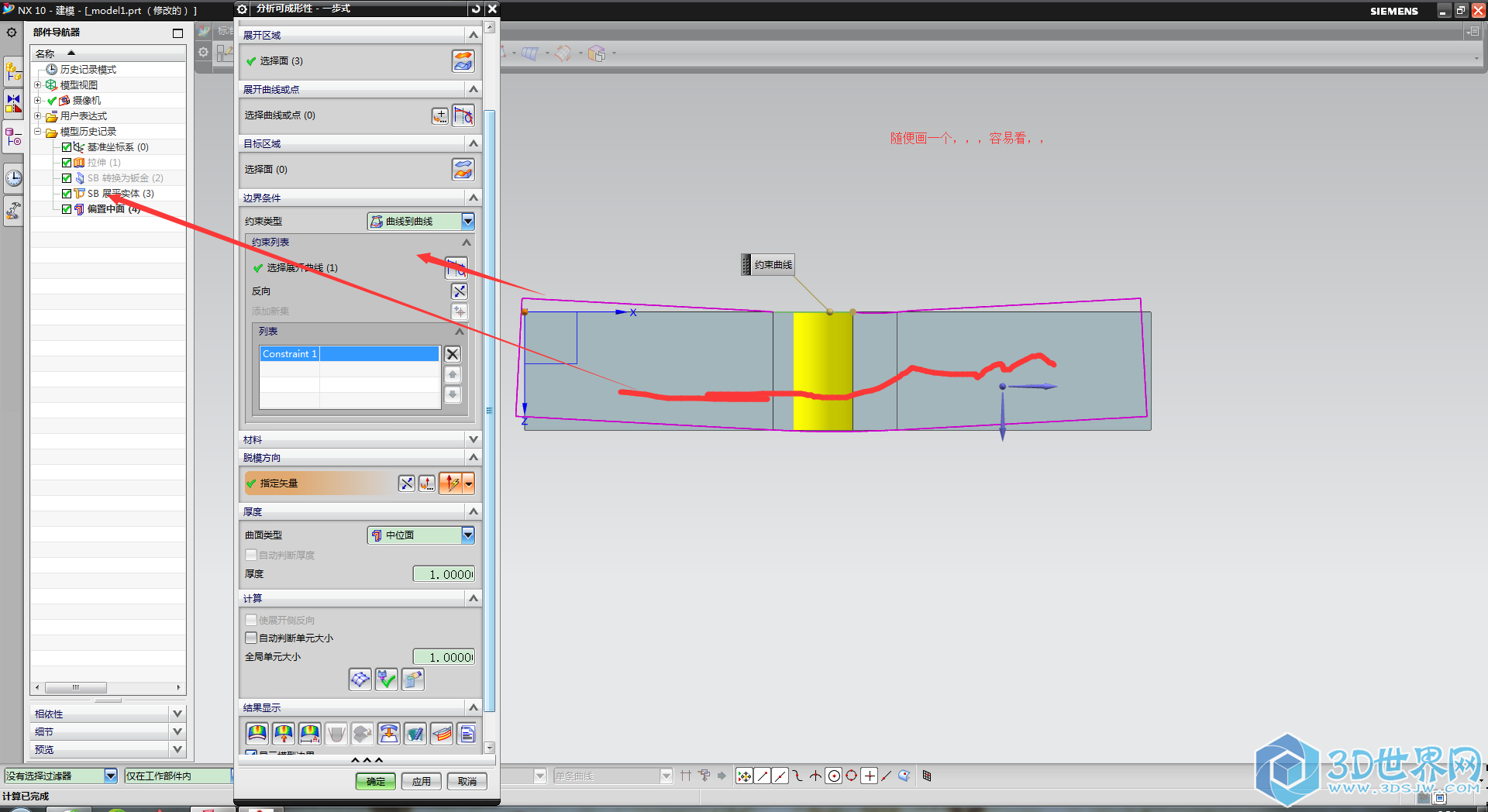The height and width of the screenshot is (812, 1488).
Task: Enable the 自动判断单元大小 checkbox
Action: pyautogui.click(x=251, y=638)
